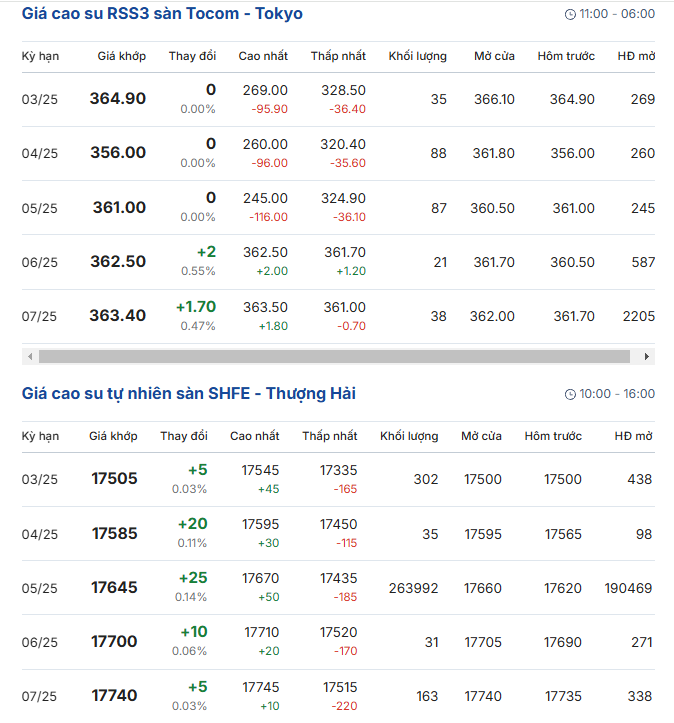The image size is (674, 723).
Task: Click the Mở cửa header in SHFE table
Action: tap(481, 436)
